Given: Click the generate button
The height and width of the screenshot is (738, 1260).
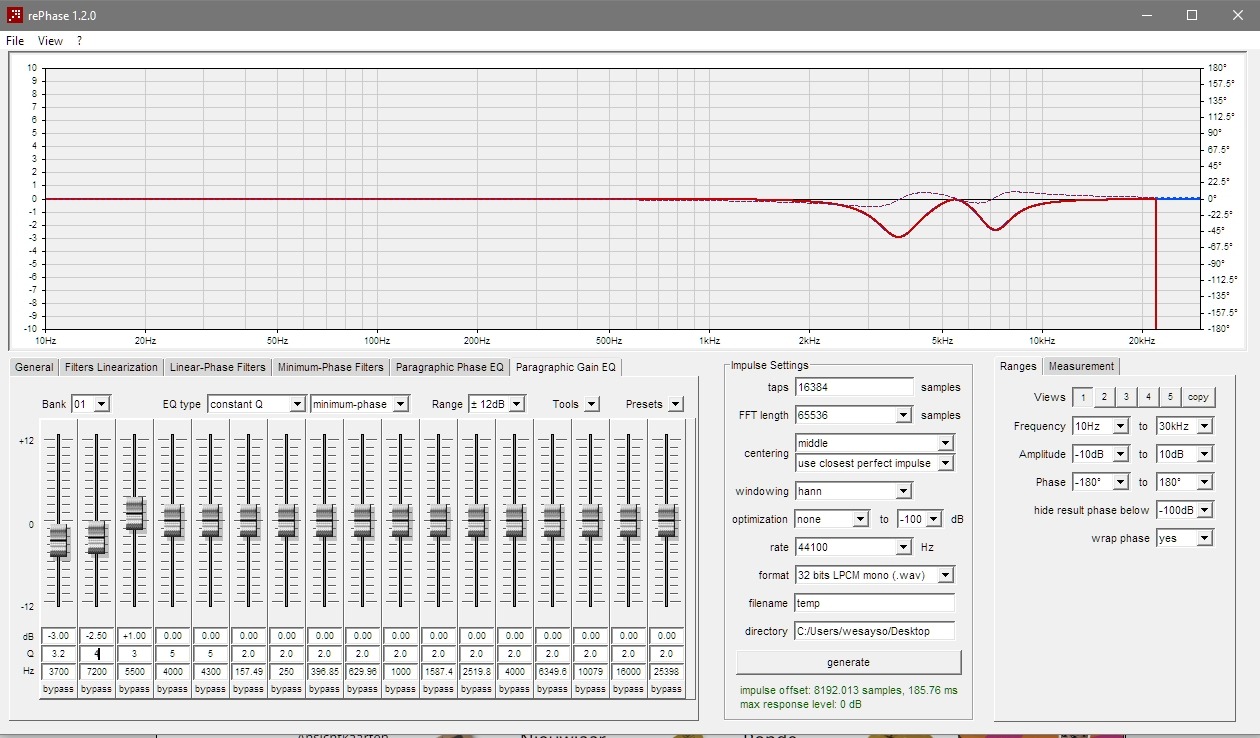Looking at the screenshot, I should click(848, 662).
